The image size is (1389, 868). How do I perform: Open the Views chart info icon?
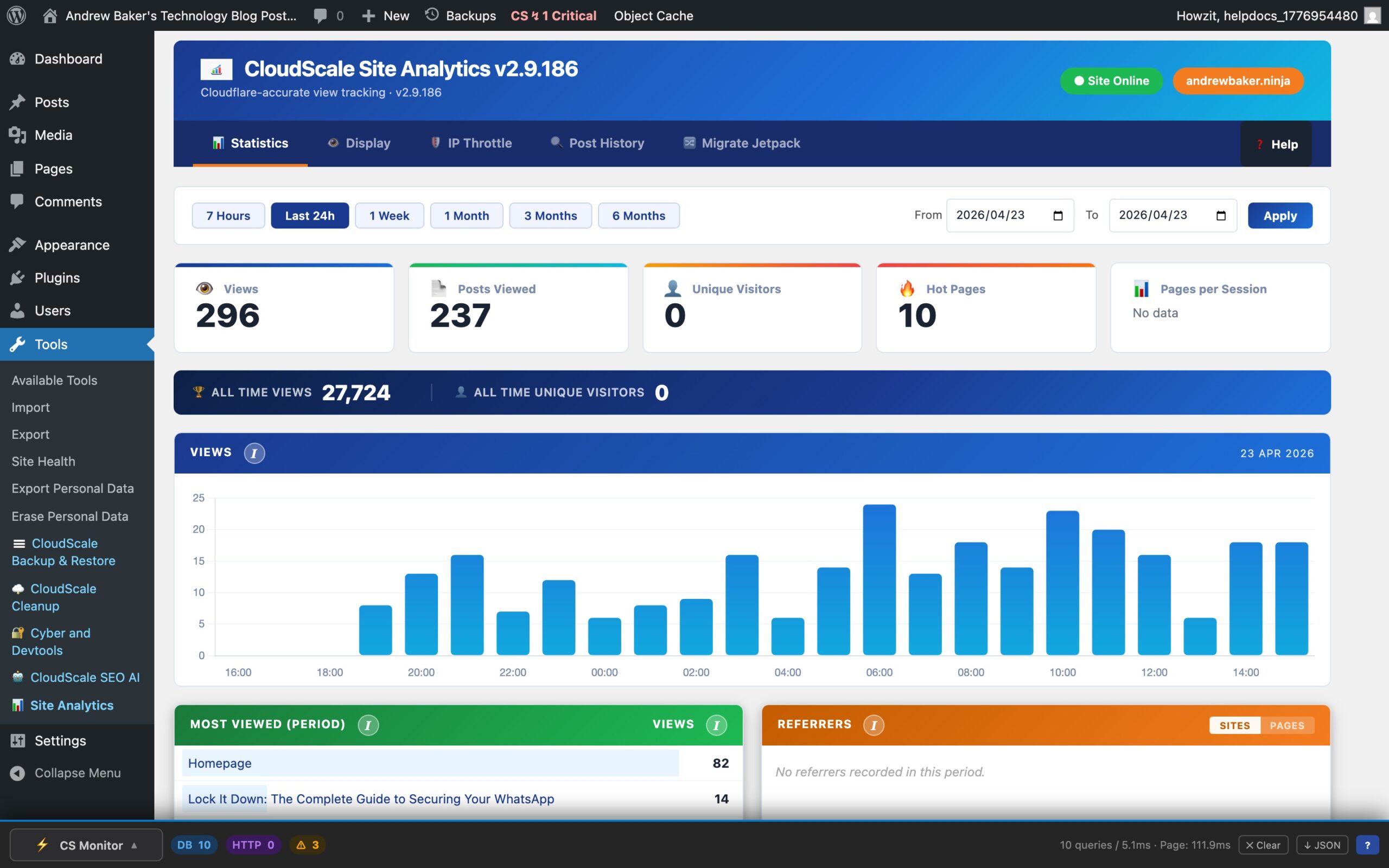pyautogui.click(x=254, y=452)
